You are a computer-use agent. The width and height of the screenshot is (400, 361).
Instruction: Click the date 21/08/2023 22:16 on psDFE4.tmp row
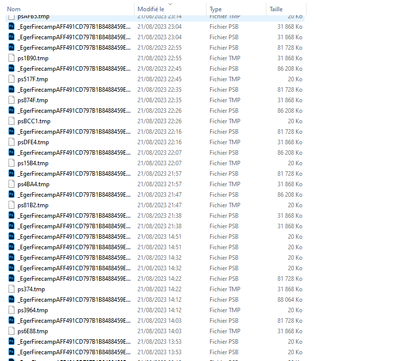pyautogui.click(x=159, y=142)
